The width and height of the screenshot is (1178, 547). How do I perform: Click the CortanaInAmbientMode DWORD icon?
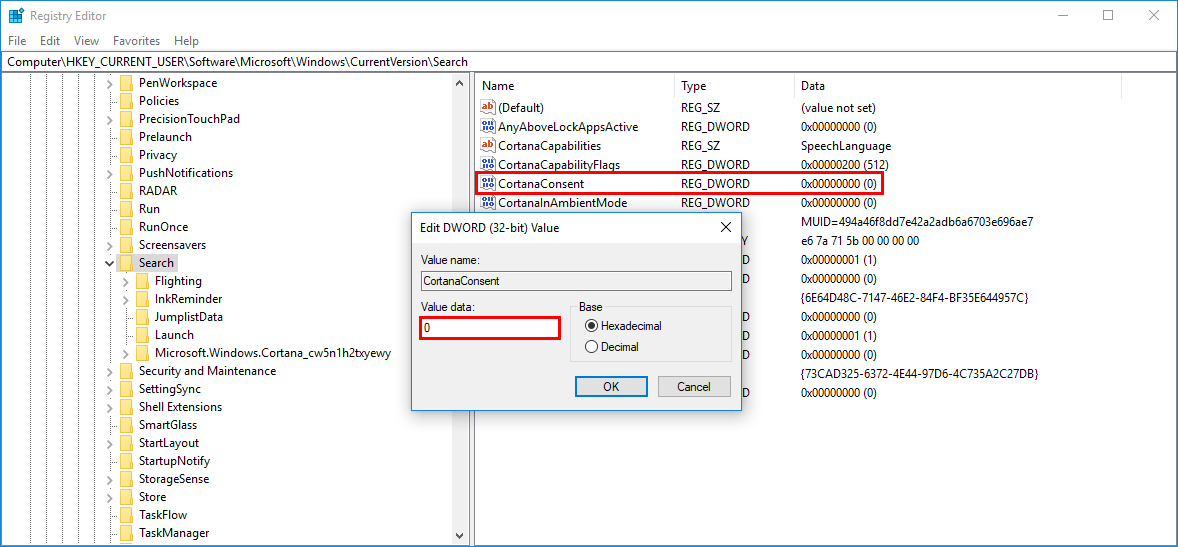tap(488, 202)
